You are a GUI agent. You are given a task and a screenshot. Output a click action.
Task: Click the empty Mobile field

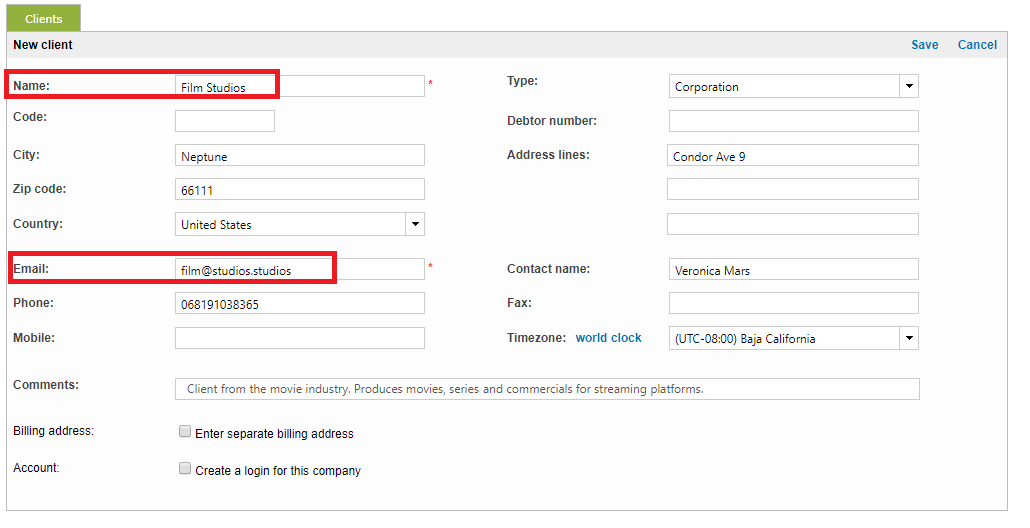tap(299, 338)
